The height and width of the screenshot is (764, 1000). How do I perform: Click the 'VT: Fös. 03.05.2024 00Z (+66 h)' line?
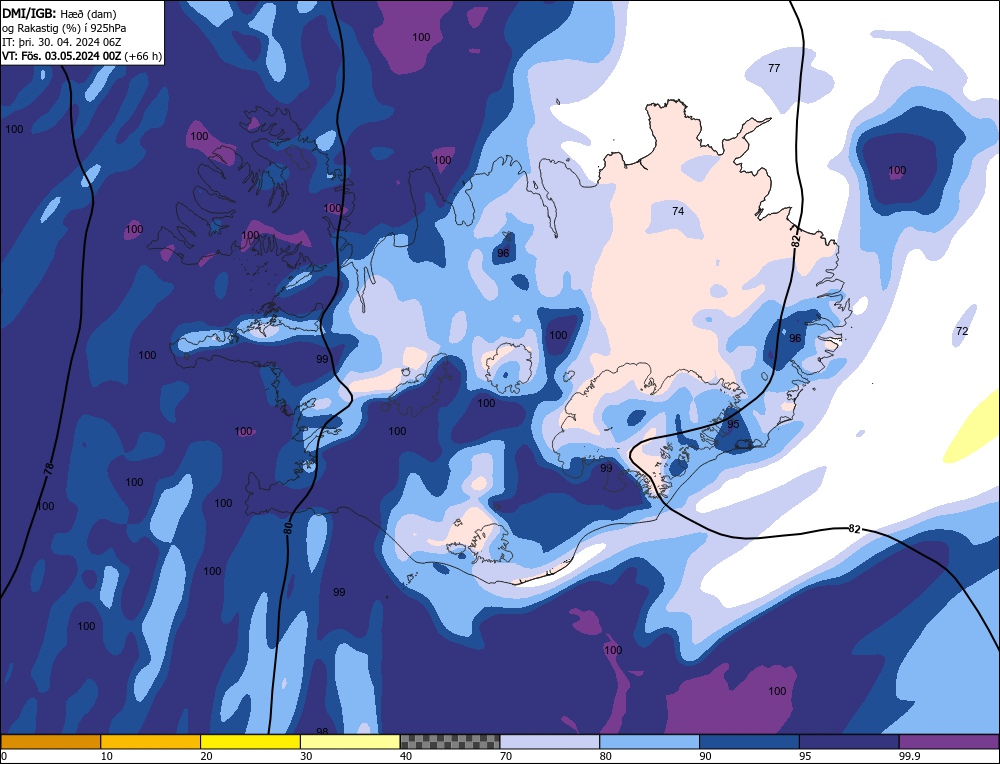point(82,56)
